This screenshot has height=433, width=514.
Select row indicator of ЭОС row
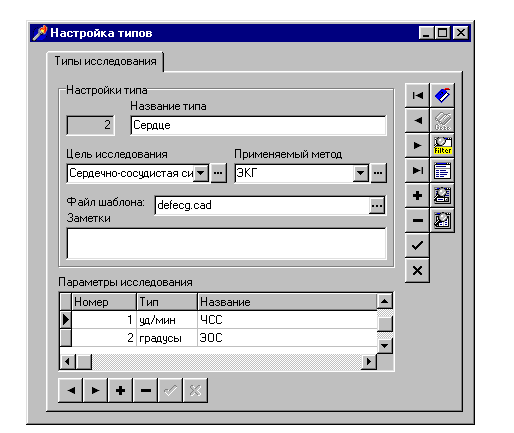pyautogui.click(x=66, y=338)
